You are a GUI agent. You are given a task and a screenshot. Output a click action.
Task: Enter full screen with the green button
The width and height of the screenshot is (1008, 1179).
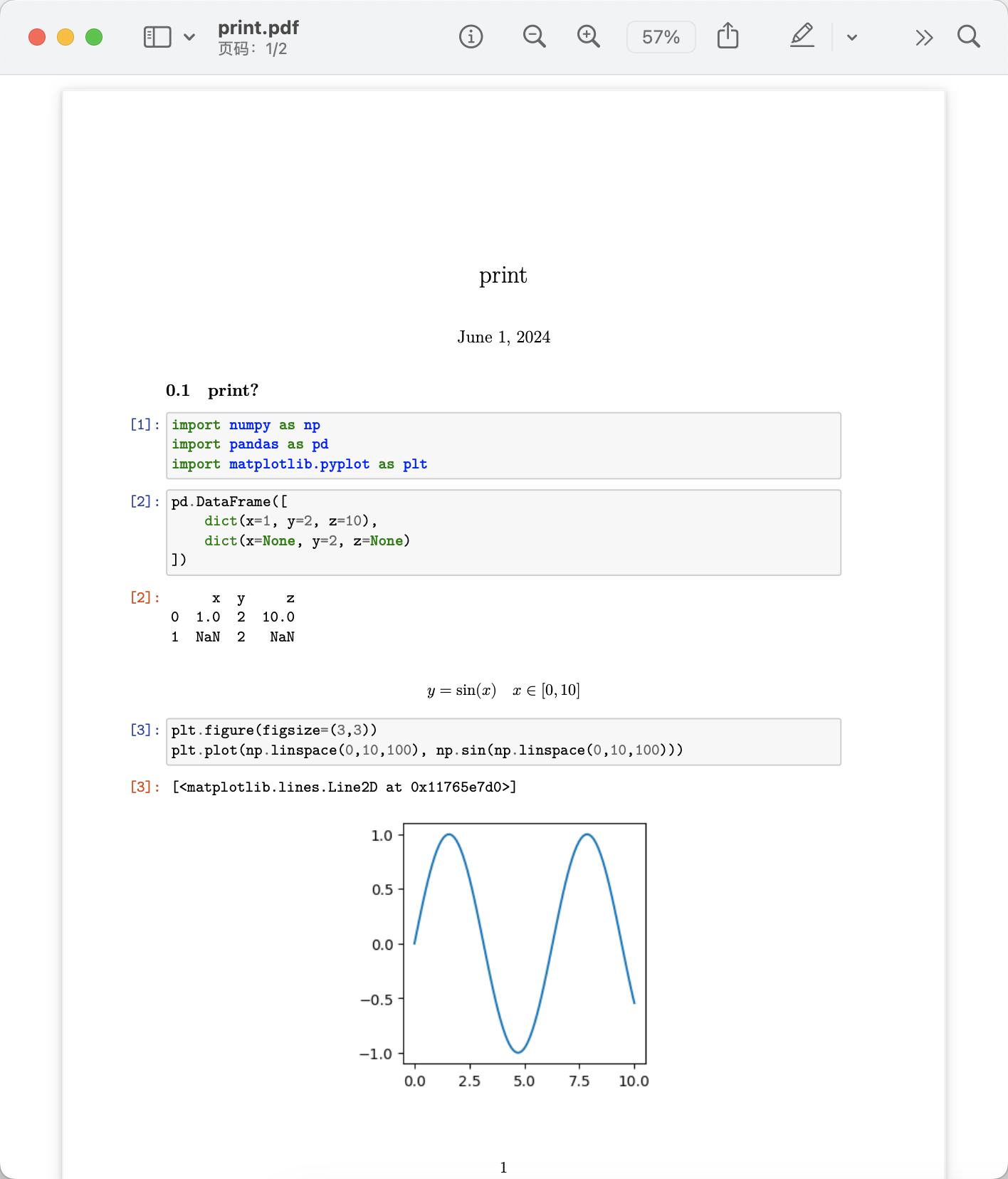[x=94, y=37]
